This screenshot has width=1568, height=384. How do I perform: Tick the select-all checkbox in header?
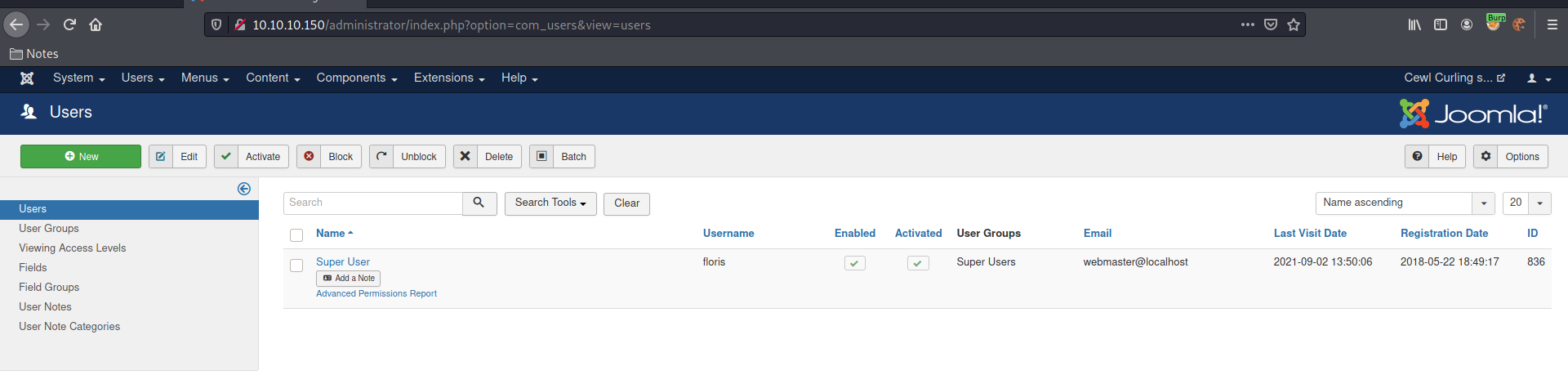296,235
